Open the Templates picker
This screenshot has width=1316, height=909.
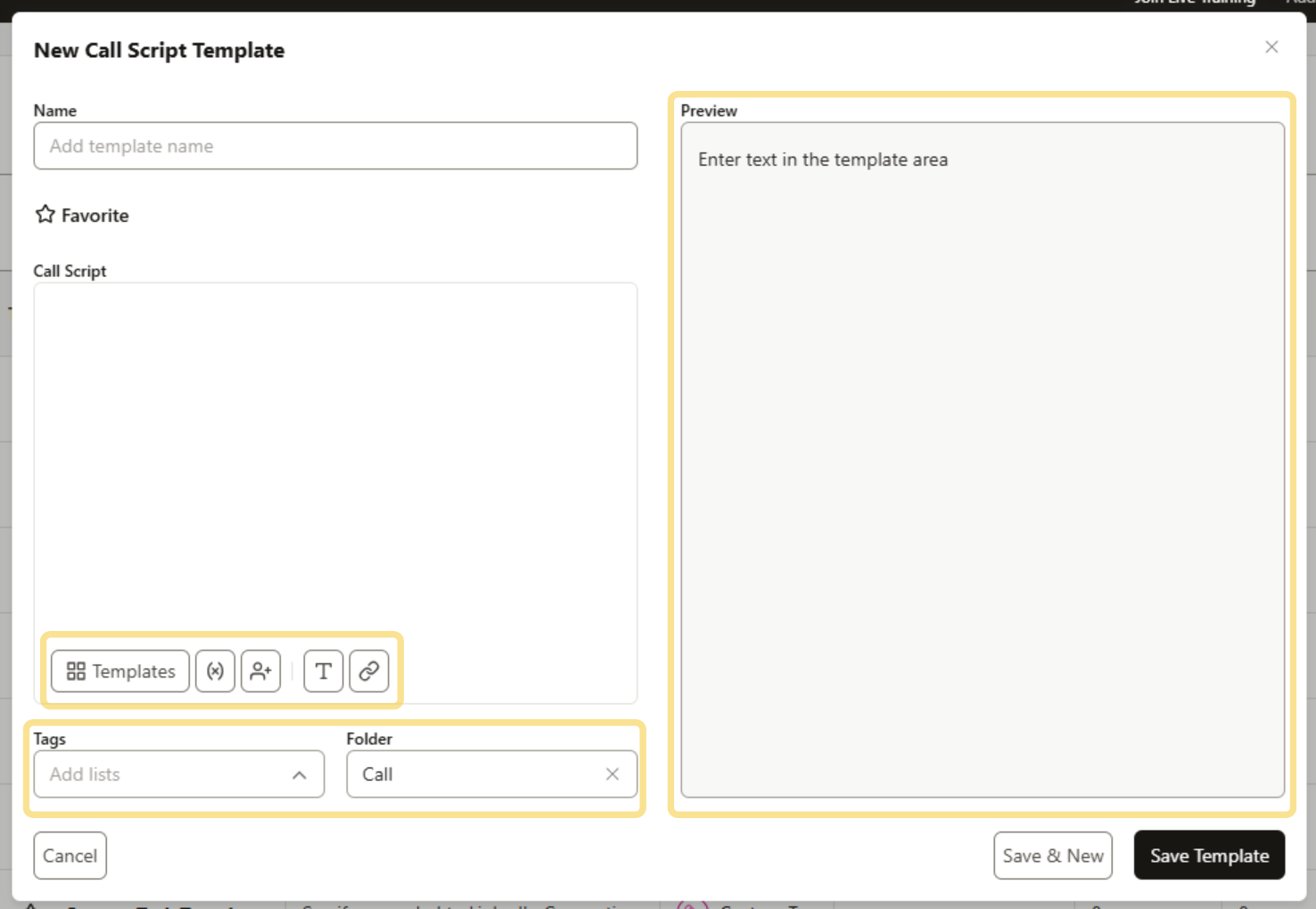[119, 671]
